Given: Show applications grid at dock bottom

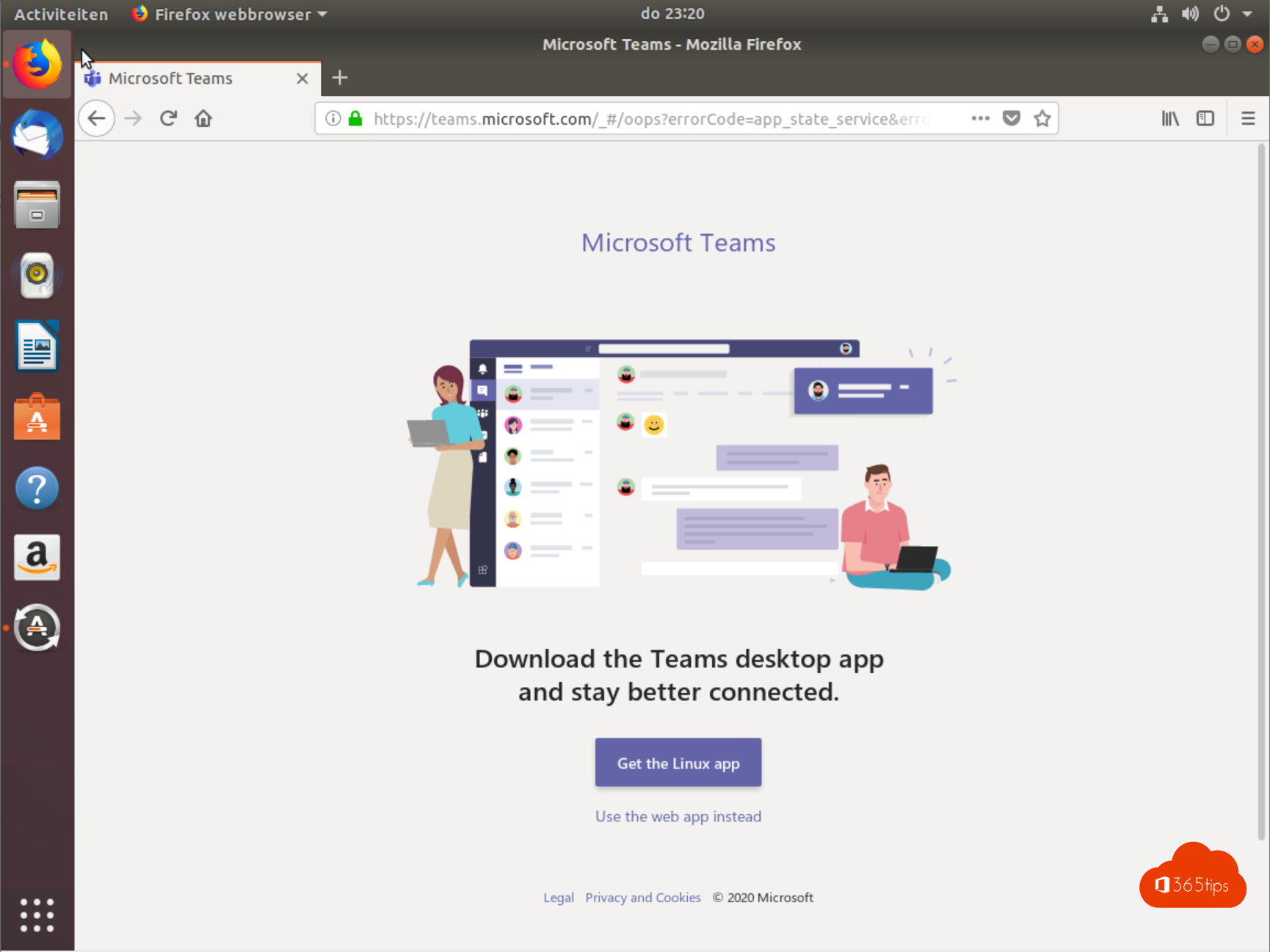Looking at the screenshot, I should pos(37,915).
